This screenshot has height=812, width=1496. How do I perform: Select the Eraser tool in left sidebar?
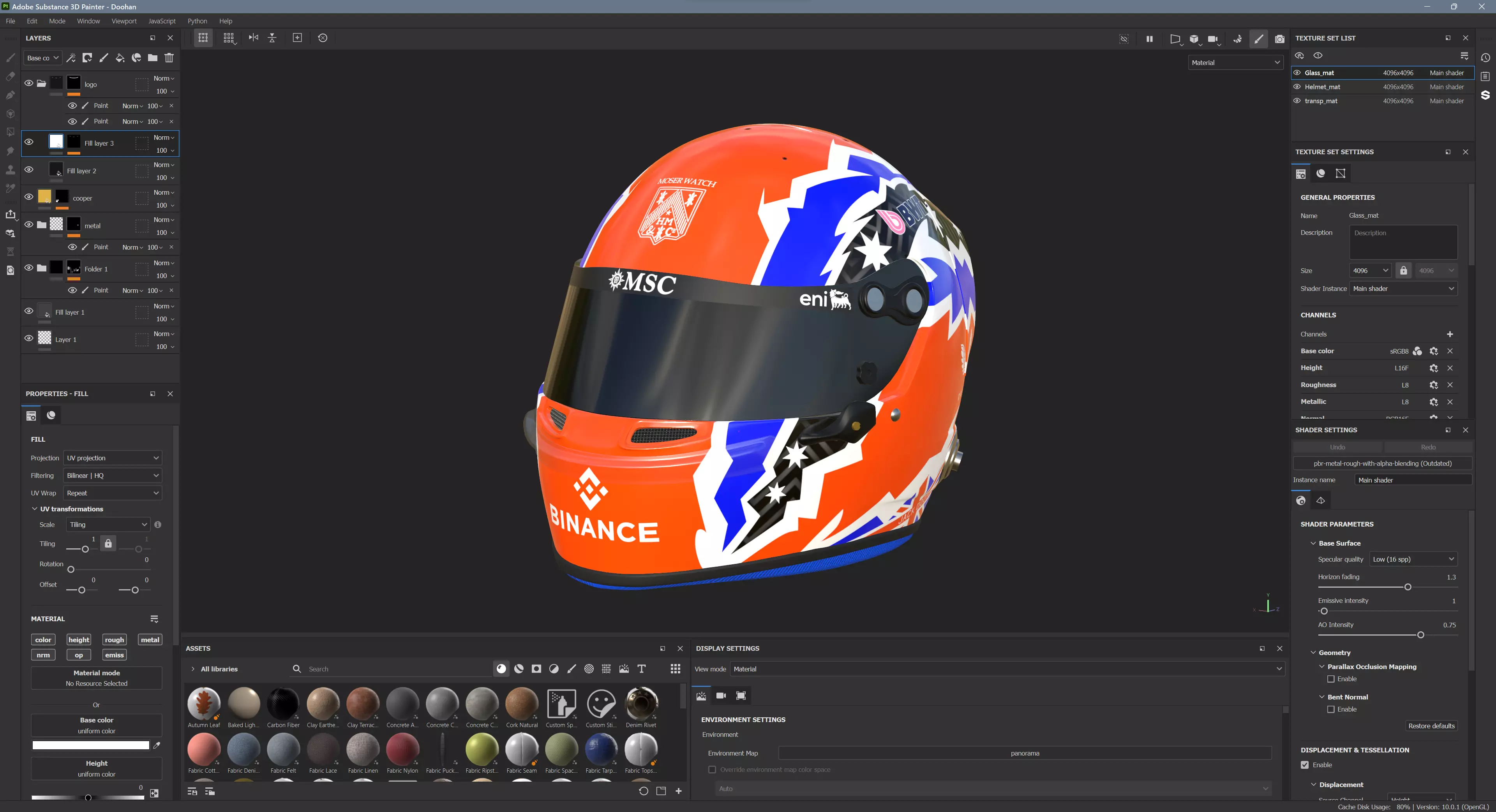tap(10, 76)
